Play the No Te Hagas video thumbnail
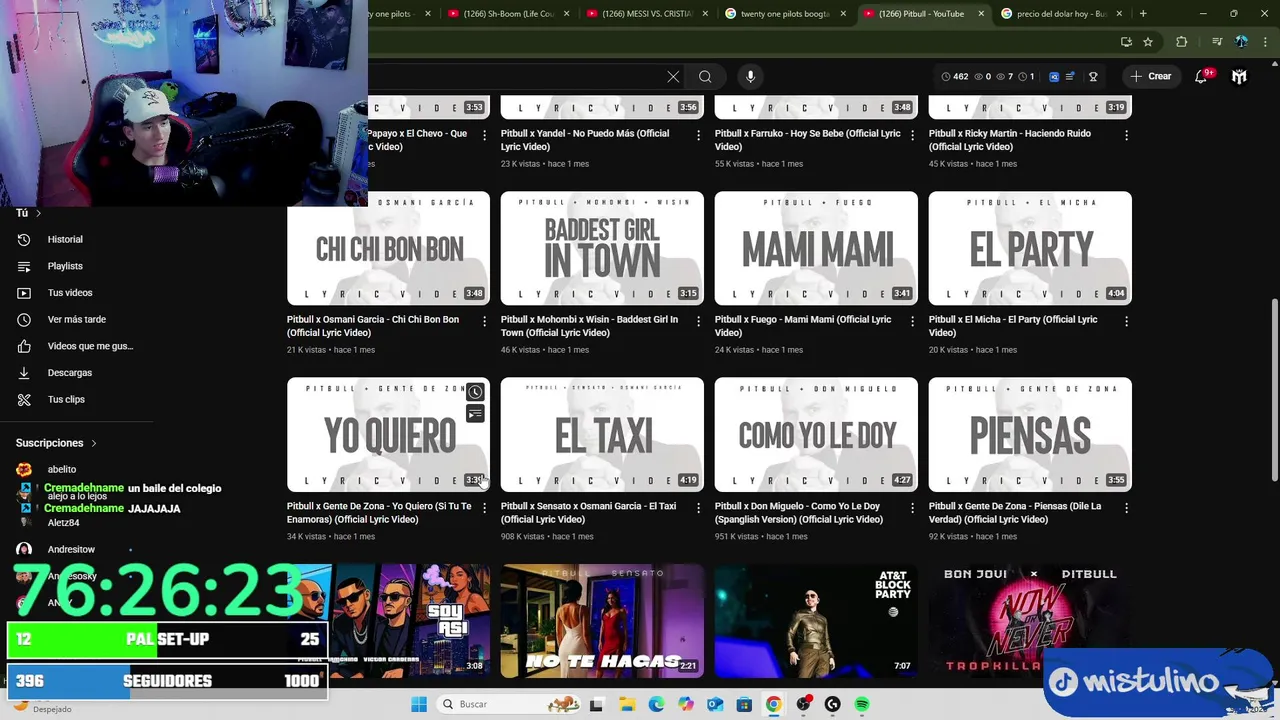 point(602,620)
